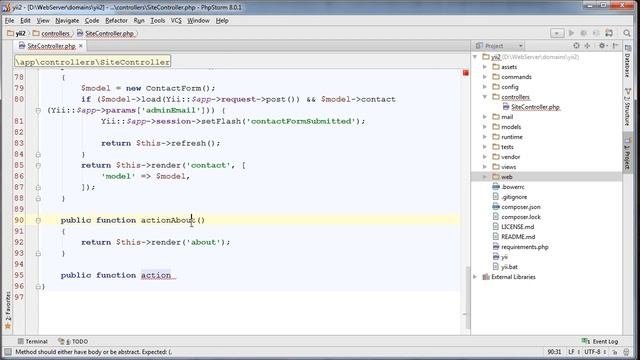Open the File menu
Viewport: 640px width, 360px height.
tap(9, 20)
